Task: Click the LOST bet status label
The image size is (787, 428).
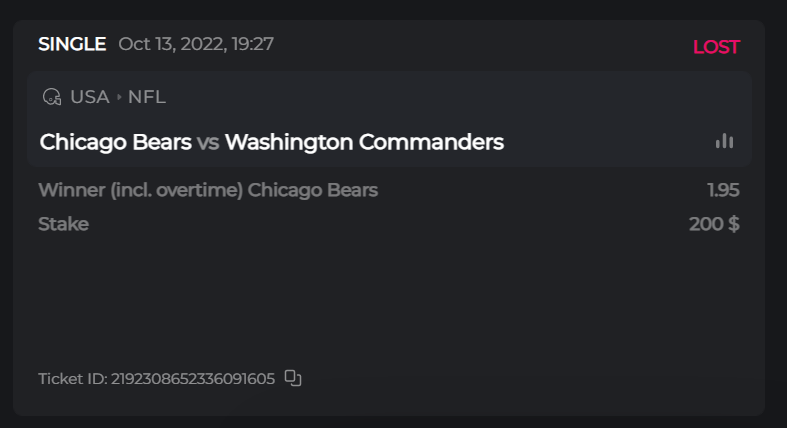Action: pyautogui.click(x=716, y=47)
